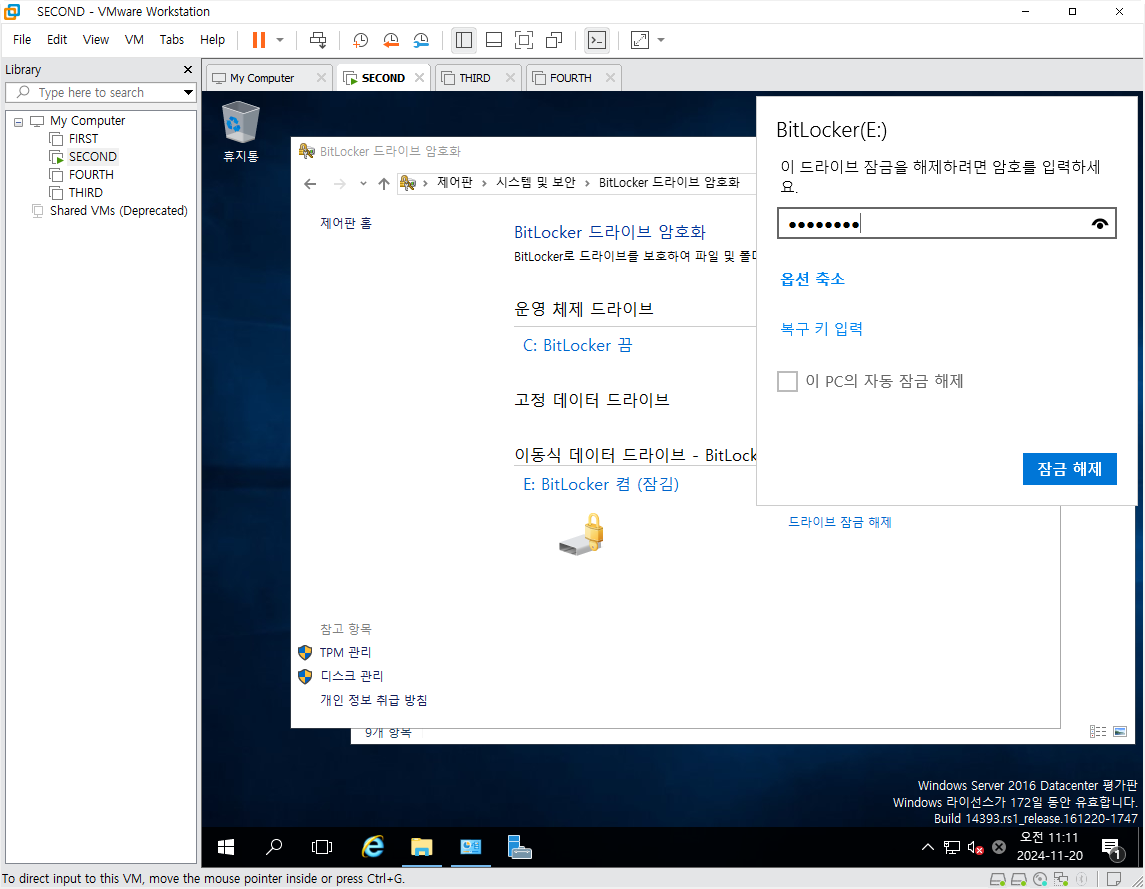Viewport: 1145px width, 889px height.
Task: Open the Tabs menu
Action: (172, 39)
